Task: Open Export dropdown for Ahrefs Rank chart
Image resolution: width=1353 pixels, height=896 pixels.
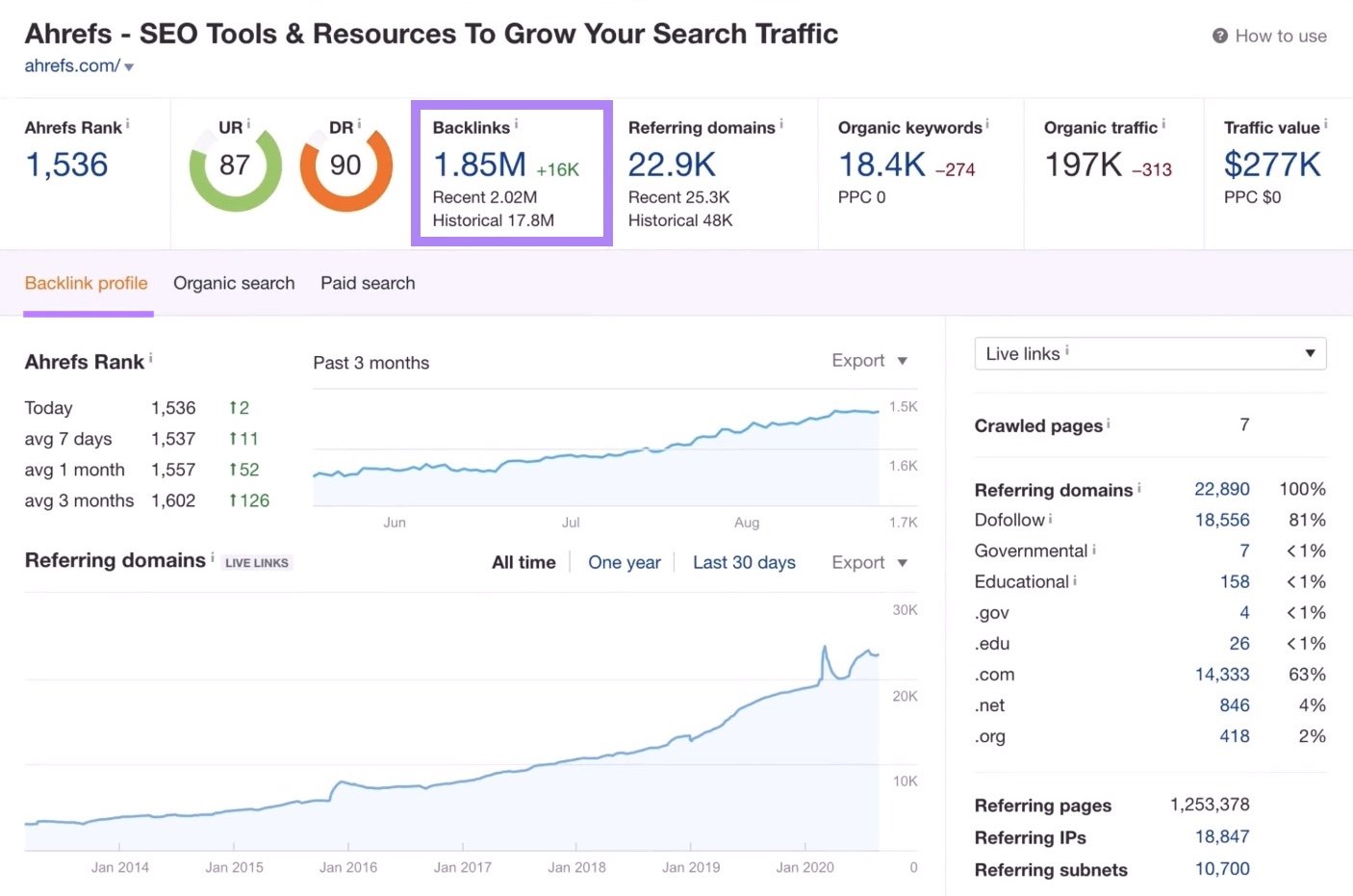Action: click(870, 360)
